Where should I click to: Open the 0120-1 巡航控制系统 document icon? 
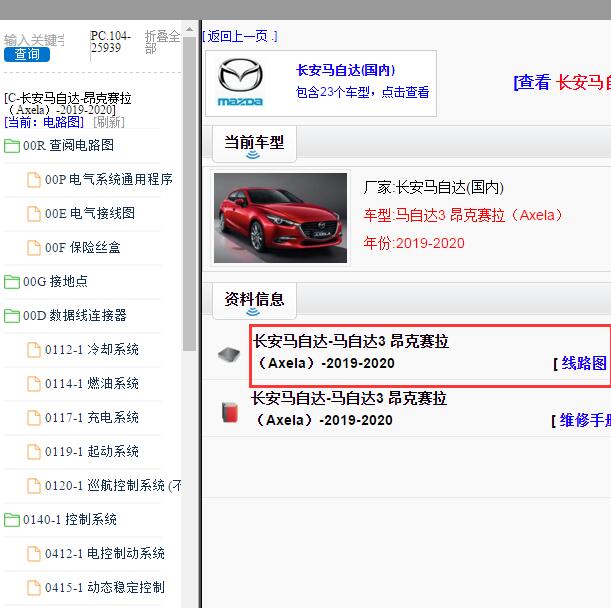[x=34, y=486]
